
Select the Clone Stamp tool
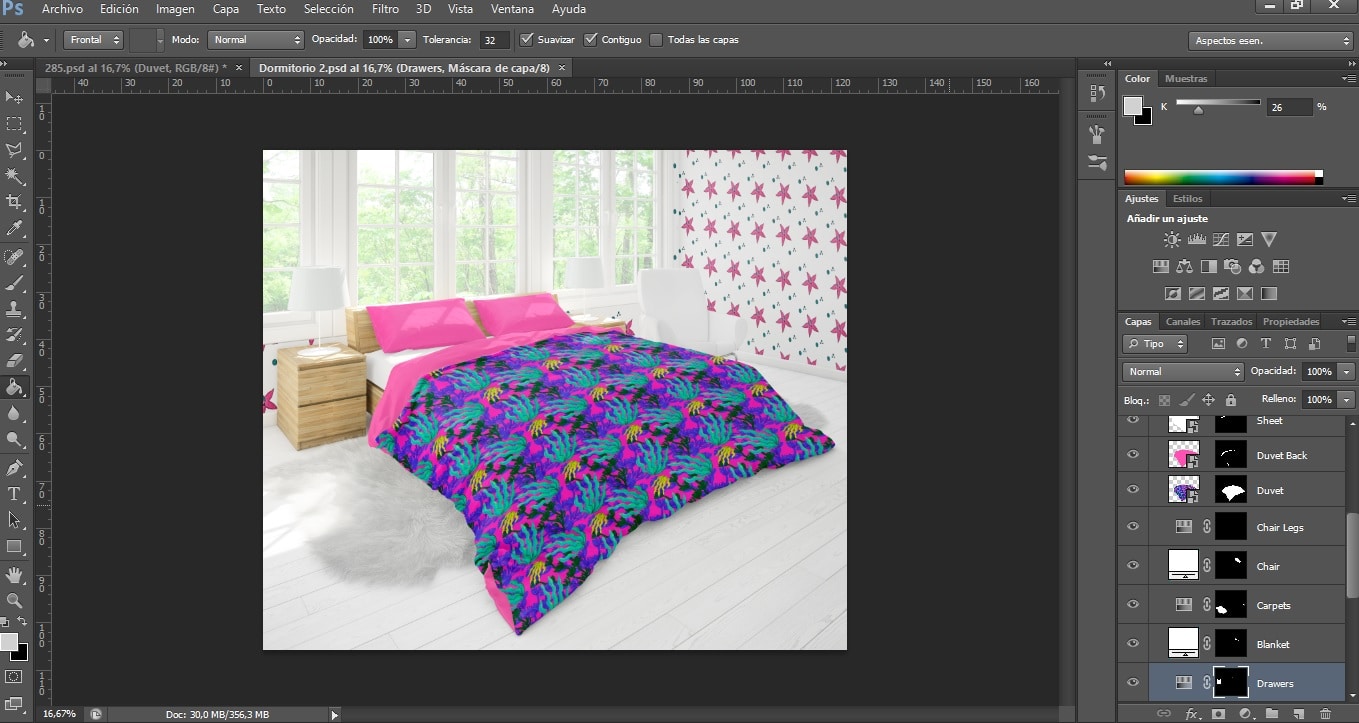pyautogui.click(x=15, y=309)
